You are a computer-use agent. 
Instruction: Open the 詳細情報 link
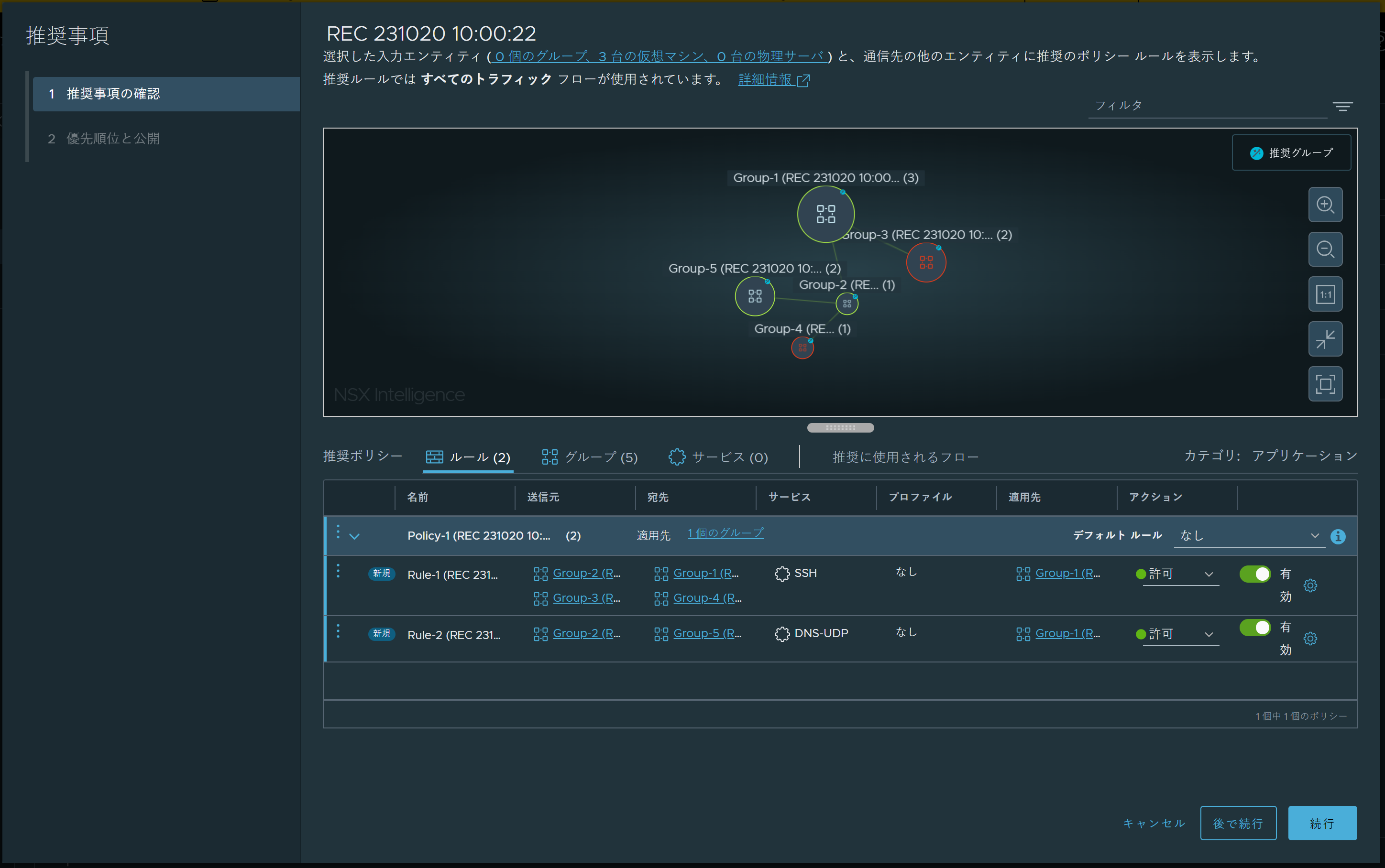[x=765, y=80]
